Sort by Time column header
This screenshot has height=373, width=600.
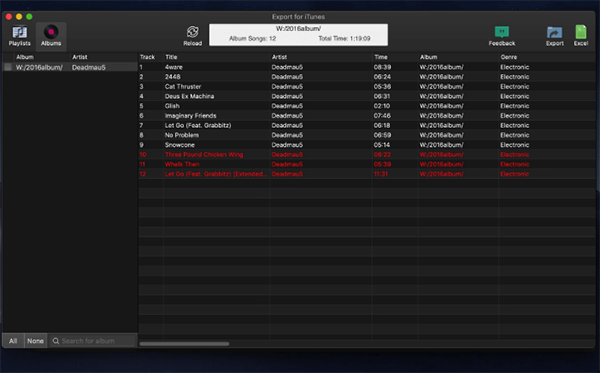(381, 57)
